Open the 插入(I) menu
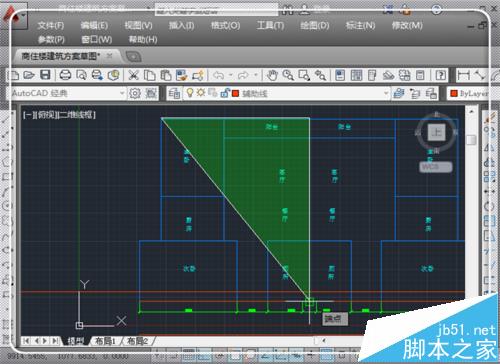500x364 pixels. pyautogui.click(x=182, y=25)
